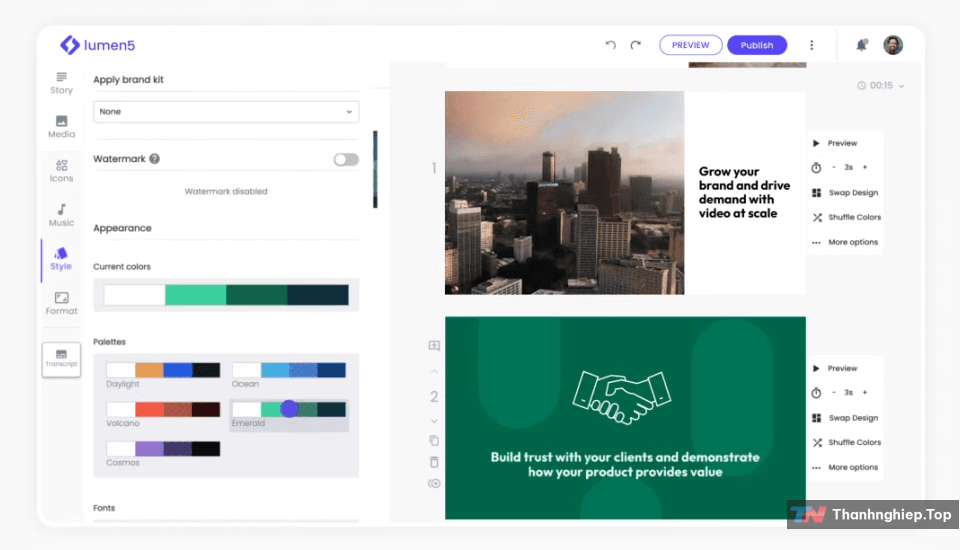Click the dark navy current color swatch
The width and height of the screenshot is (960, 550).
coord(318,295)
